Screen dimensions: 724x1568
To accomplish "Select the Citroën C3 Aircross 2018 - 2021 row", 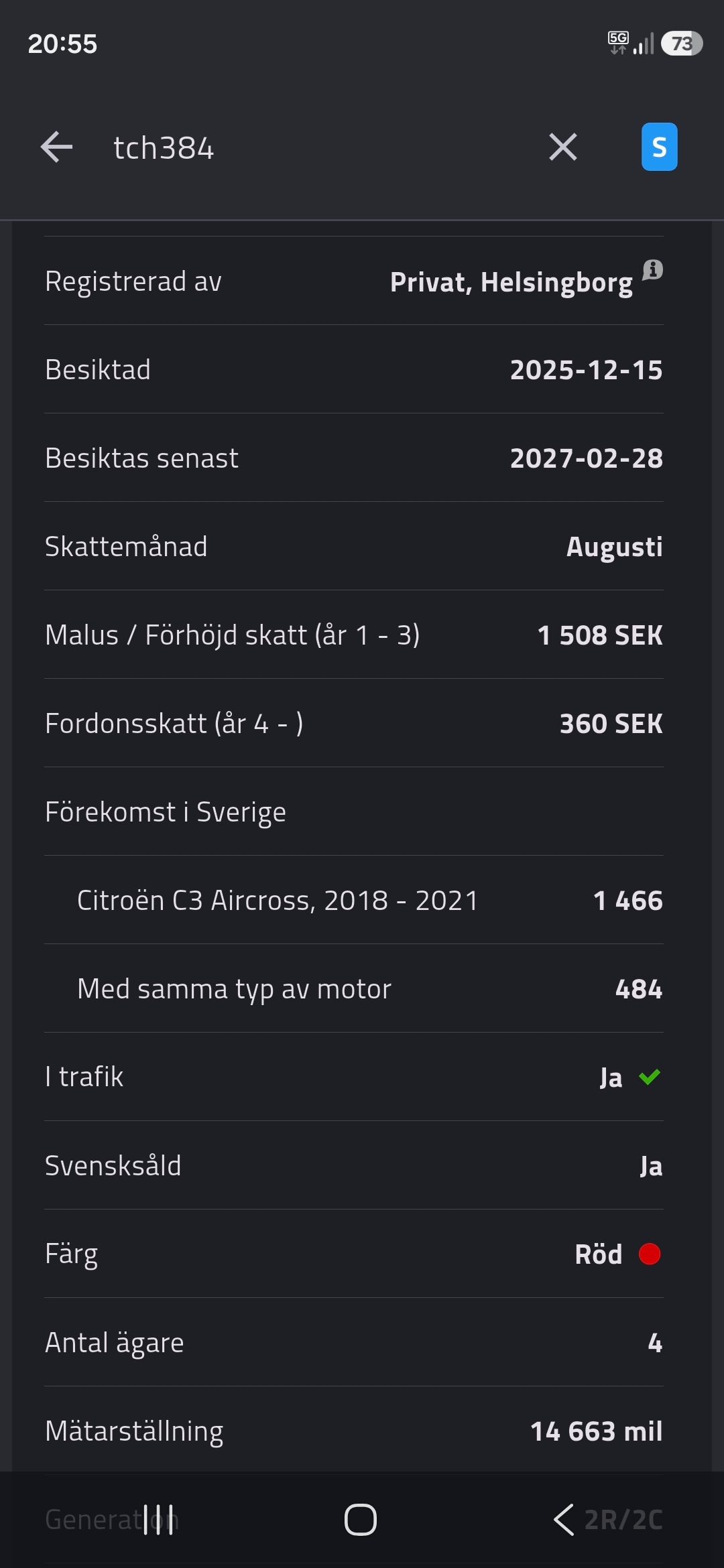I will click(354, 900).
